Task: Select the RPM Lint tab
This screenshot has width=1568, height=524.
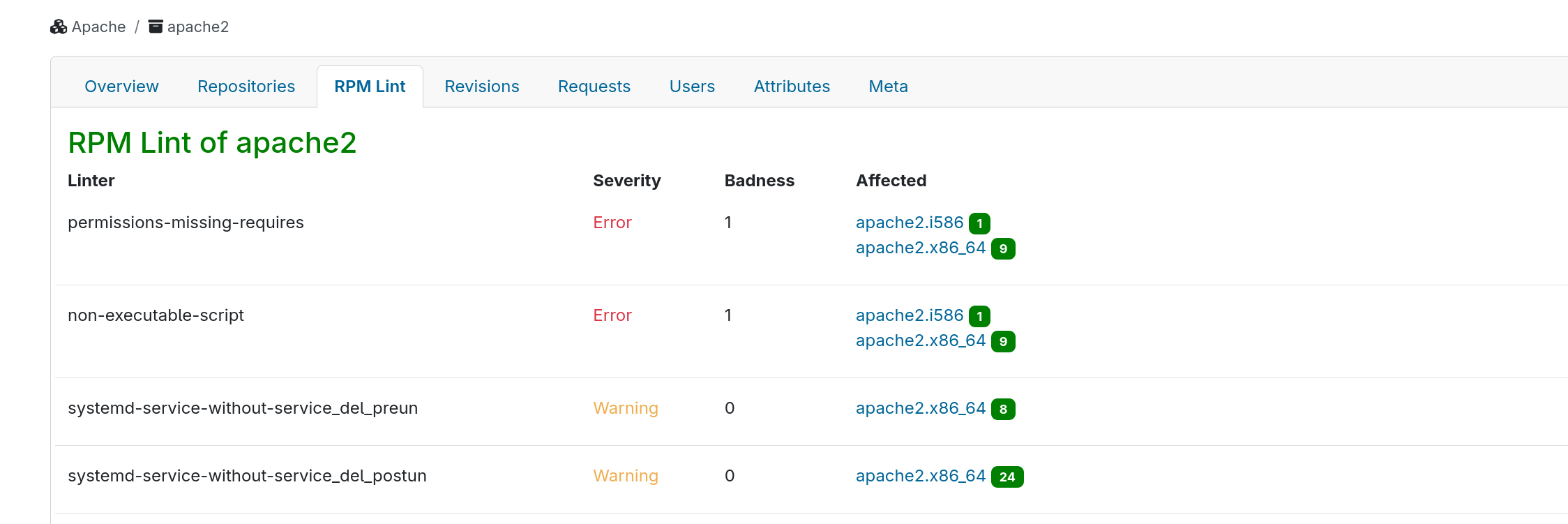Action: [x=370, y=87]
